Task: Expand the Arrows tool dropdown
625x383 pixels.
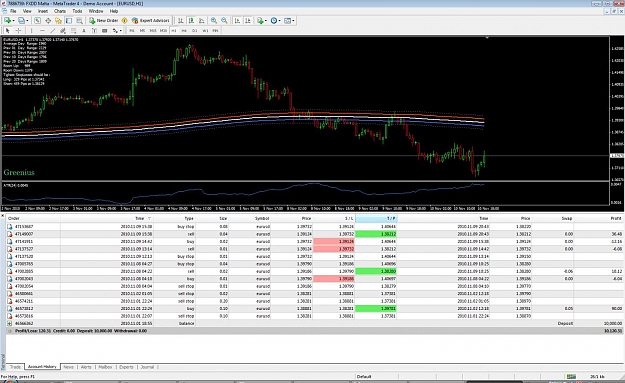Action: 121,31
